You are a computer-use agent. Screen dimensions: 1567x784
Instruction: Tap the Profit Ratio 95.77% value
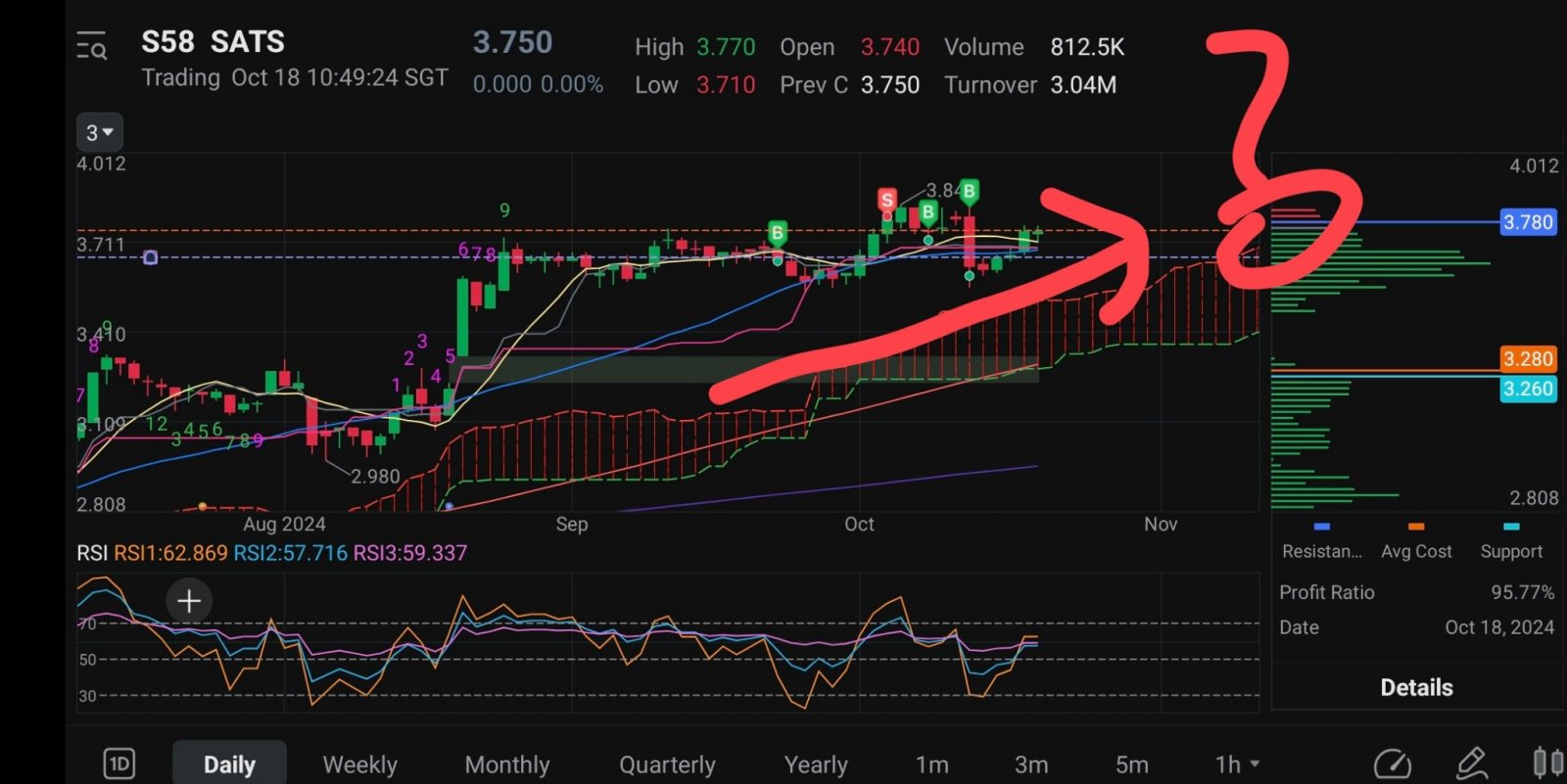(x=1522, y=592)
